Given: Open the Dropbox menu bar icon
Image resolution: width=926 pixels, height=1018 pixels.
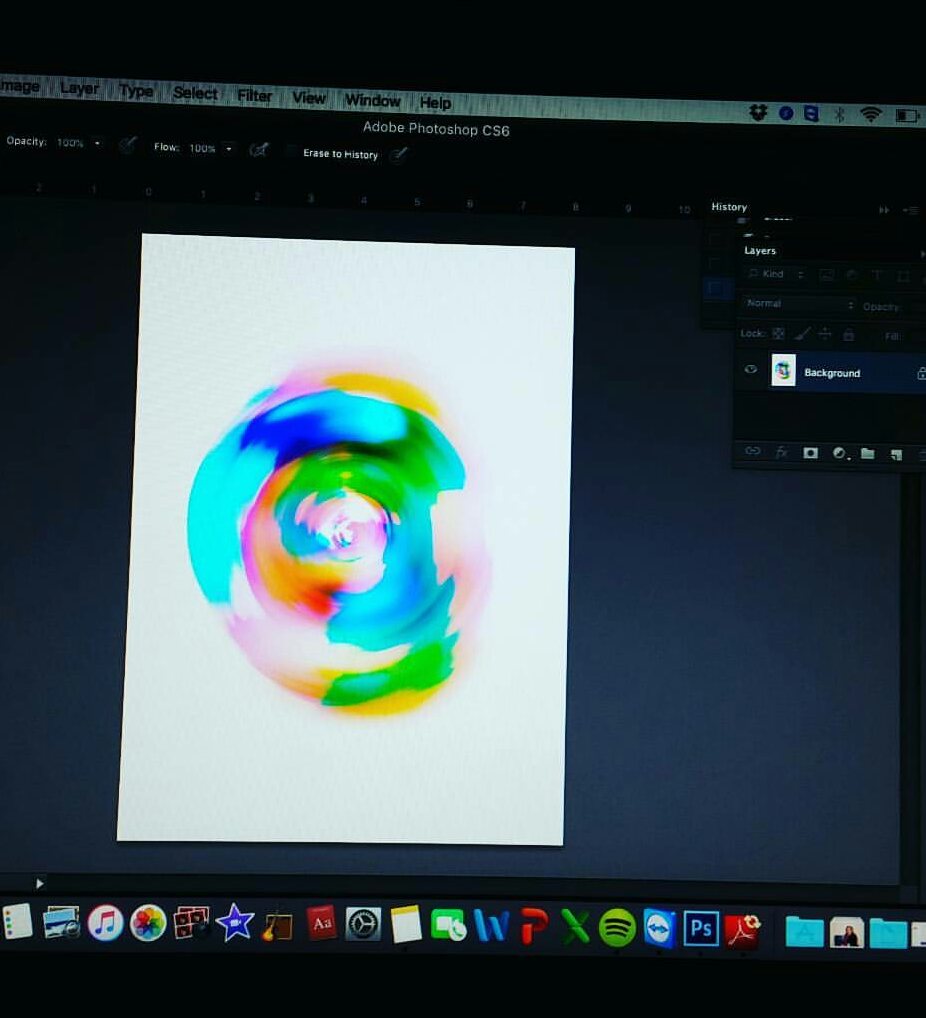Looking at the screenshot, I should click(x=758, y=112).
